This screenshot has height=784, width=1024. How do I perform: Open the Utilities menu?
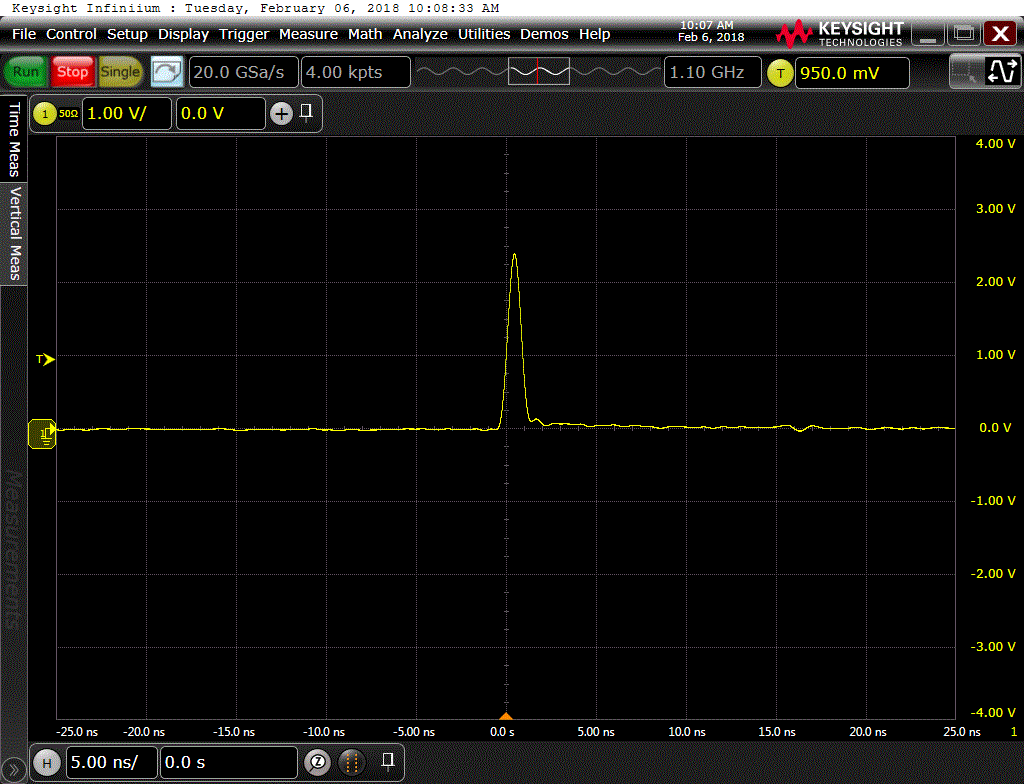pyautogui.click(x=484, y=34)
